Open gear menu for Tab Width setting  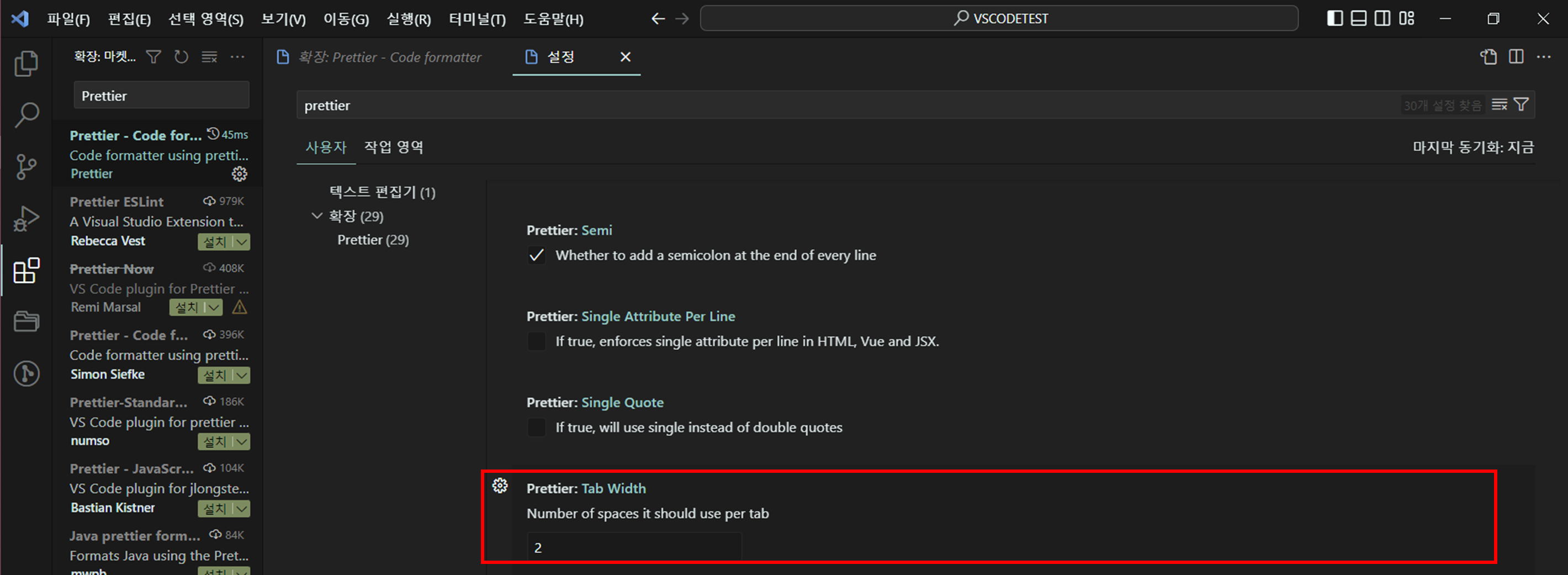[x=500, y=486]
